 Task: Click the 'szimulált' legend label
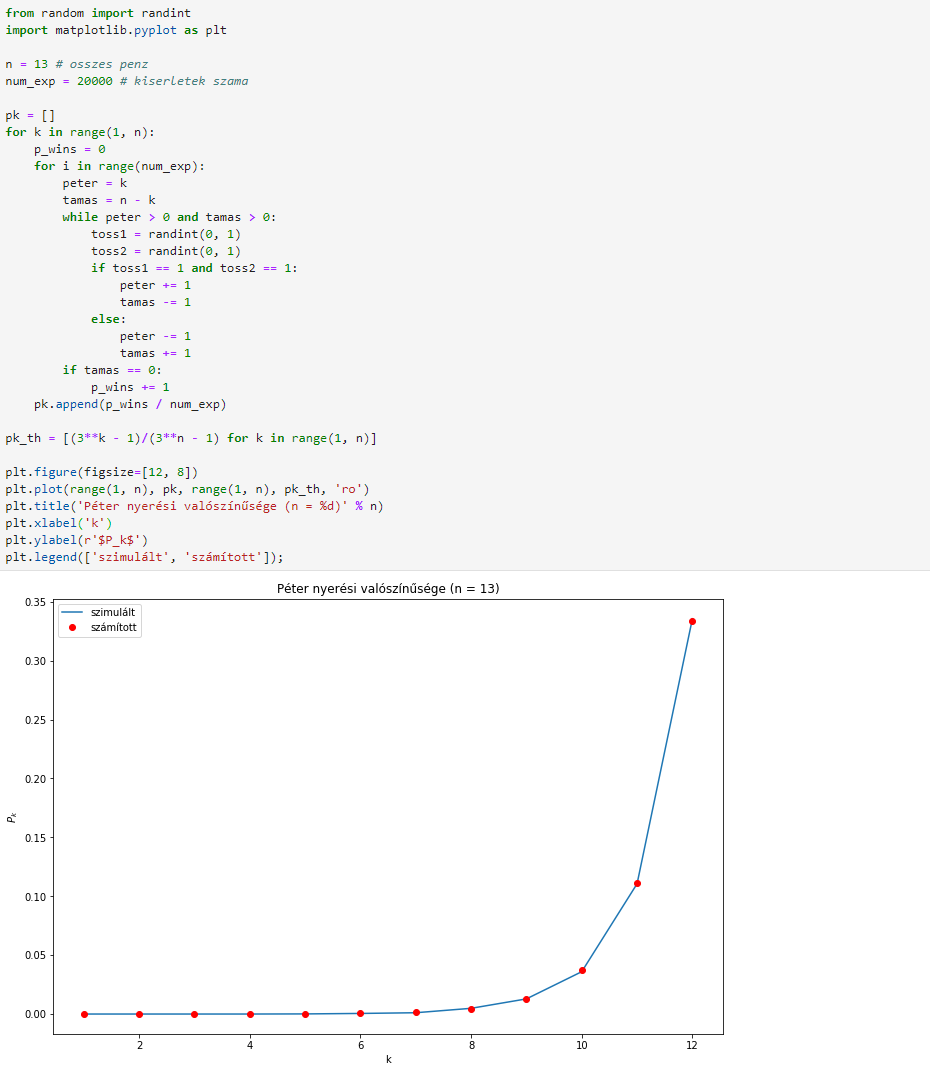(113, 612)
